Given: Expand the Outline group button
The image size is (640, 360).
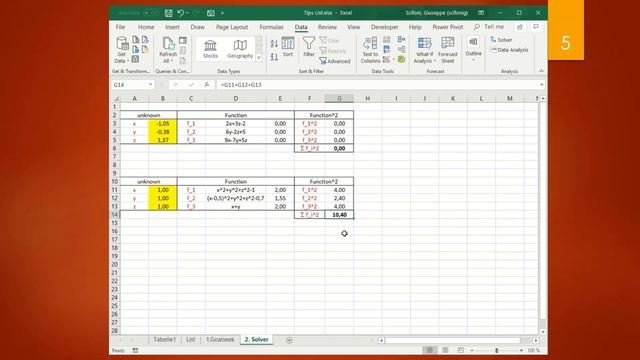Looking at the screenshot, I should 473,49.
